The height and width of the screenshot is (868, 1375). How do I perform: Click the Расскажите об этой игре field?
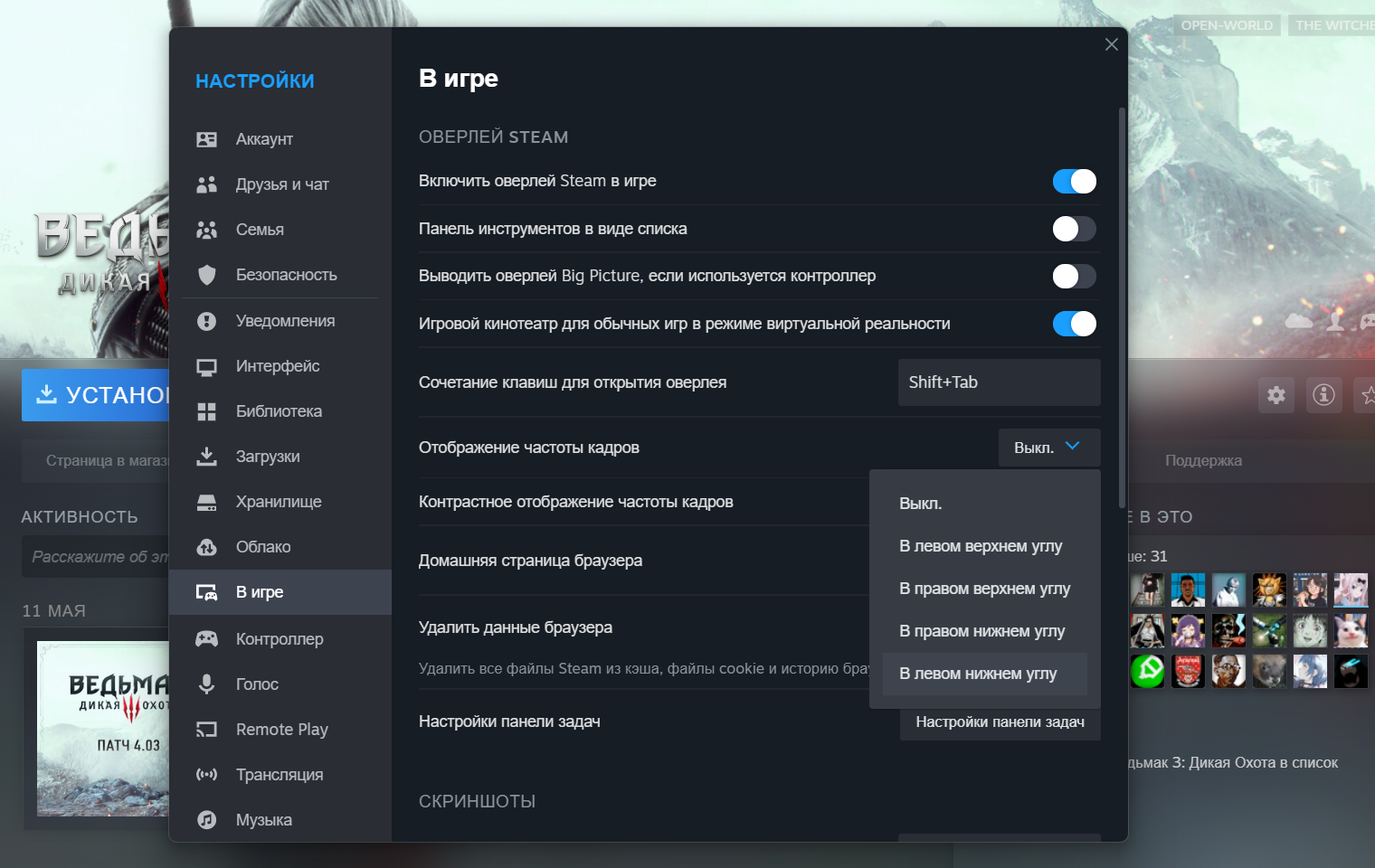click(x=96, y=557)
